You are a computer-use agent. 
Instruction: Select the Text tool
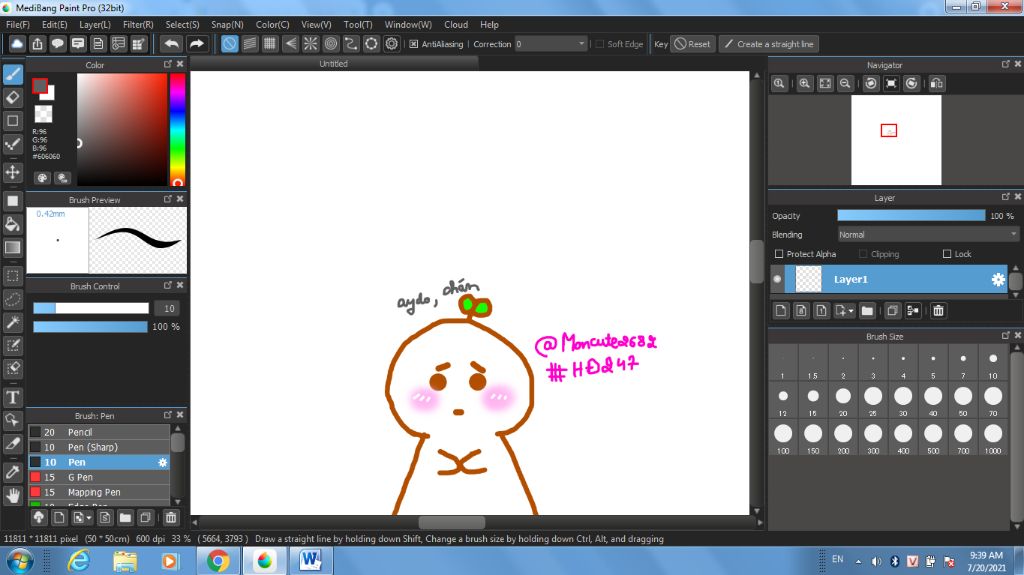click(x=12, y=397)
